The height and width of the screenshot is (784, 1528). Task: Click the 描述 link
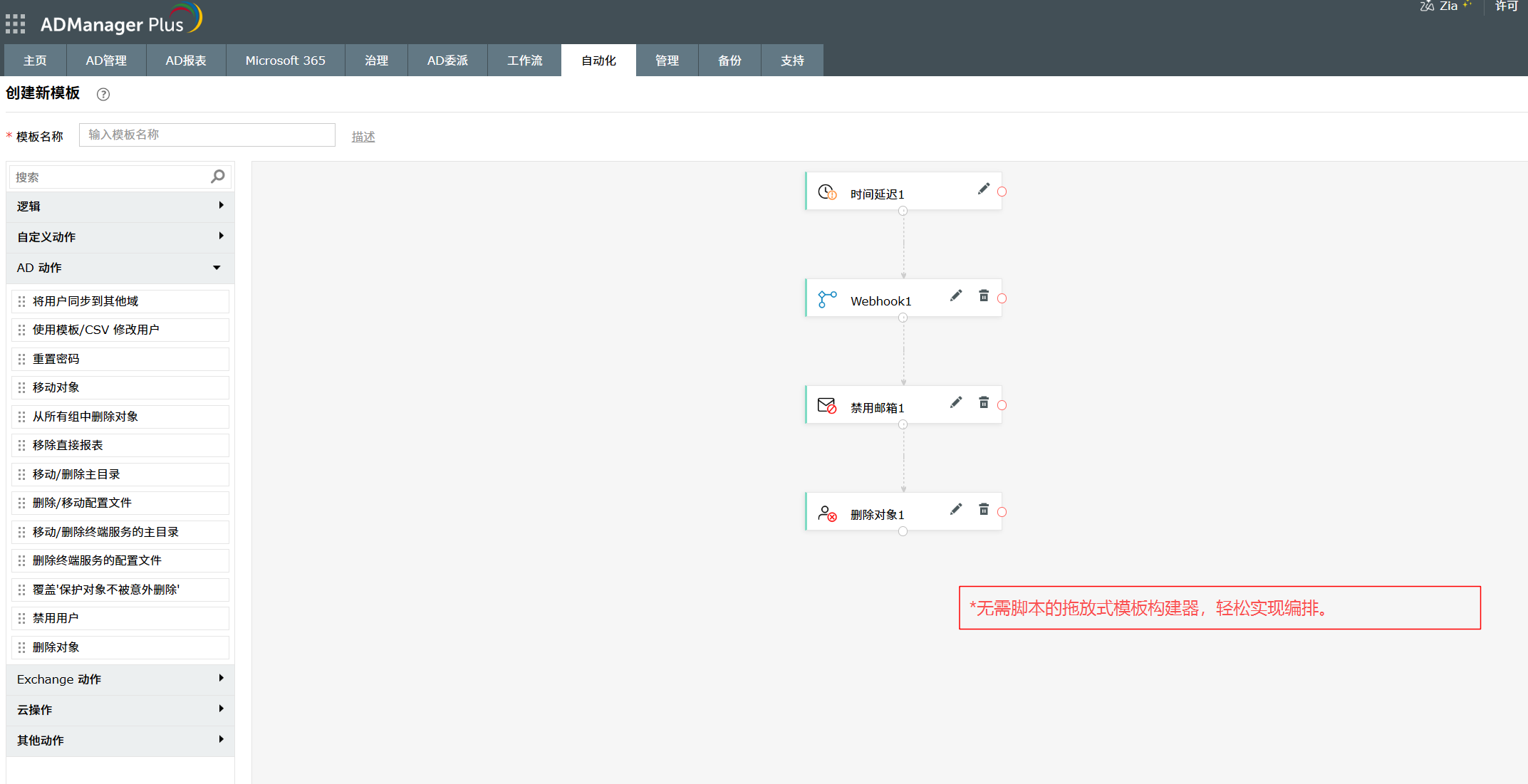pyautogui.click(x=363, y=137)
